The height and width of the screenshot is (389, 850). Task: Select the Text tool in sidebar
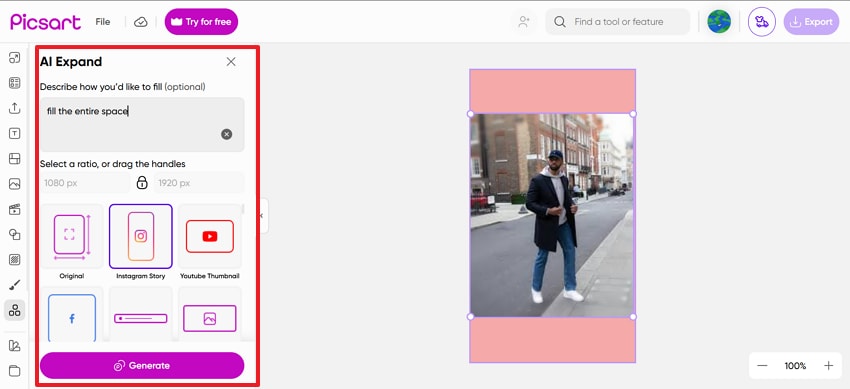(15, 133)
